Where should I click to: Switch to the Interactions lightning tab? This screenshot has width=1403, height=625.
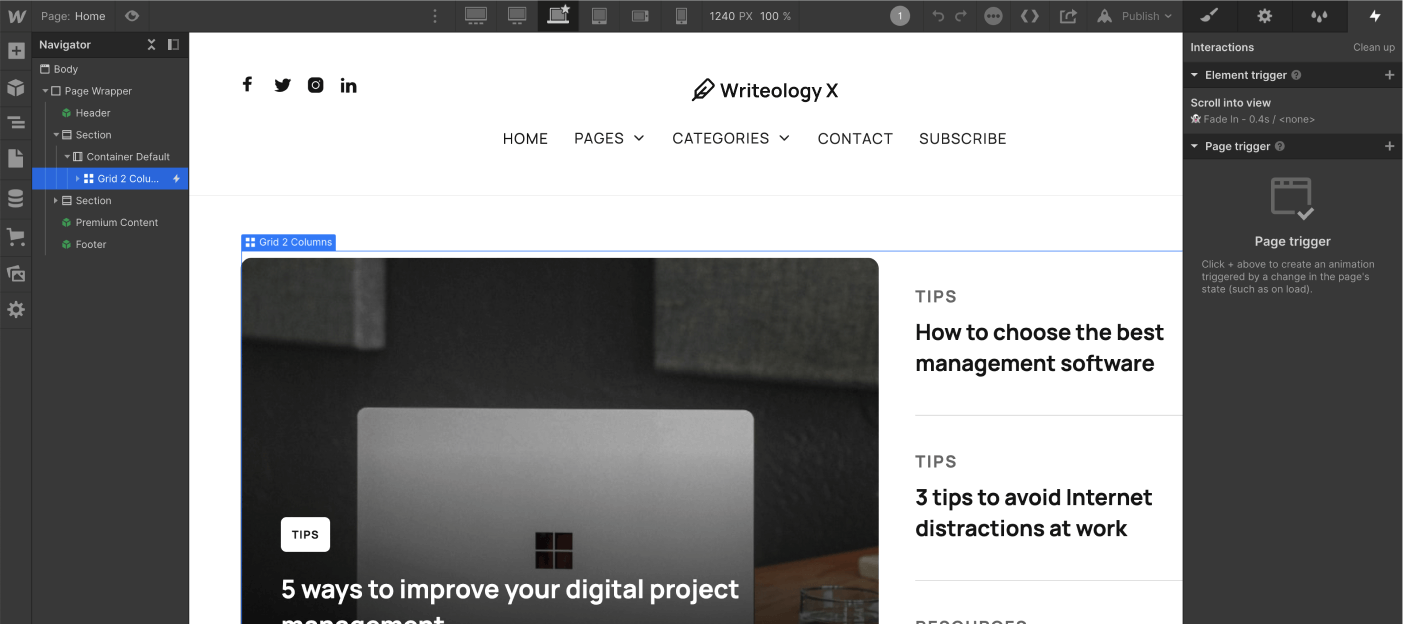1375,16
